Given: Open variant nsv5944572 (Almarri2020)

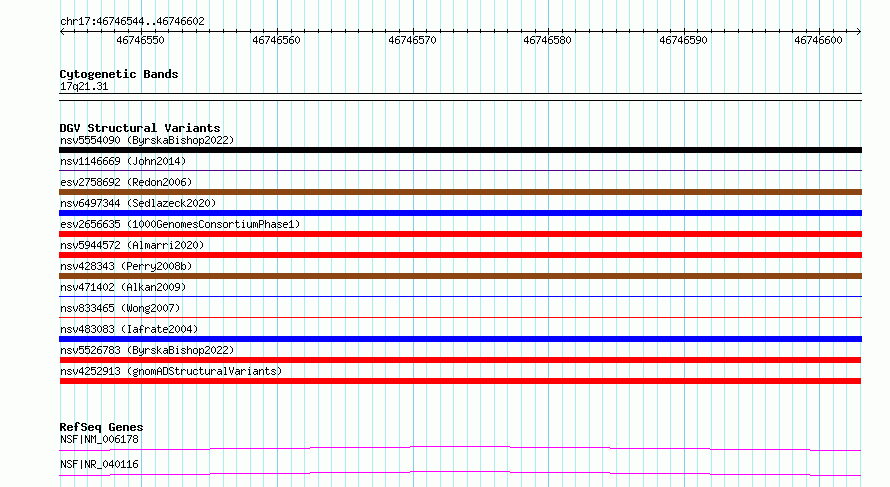Looking at the screenshot, I should [132, 245].
